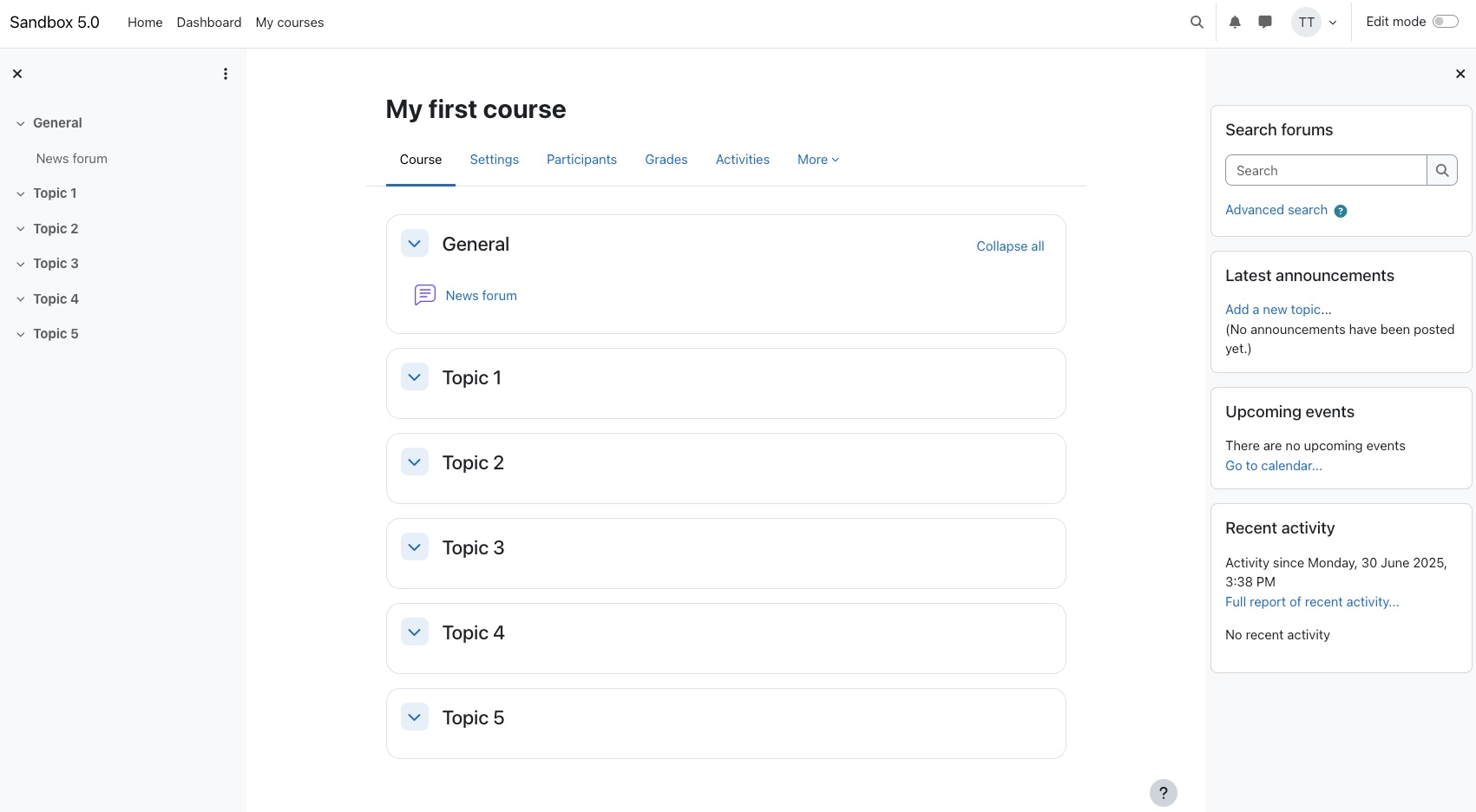The height and width of the screenshot is (812, 1476).
Task: Open help via the question mark button
Action: click(1164, 792)
